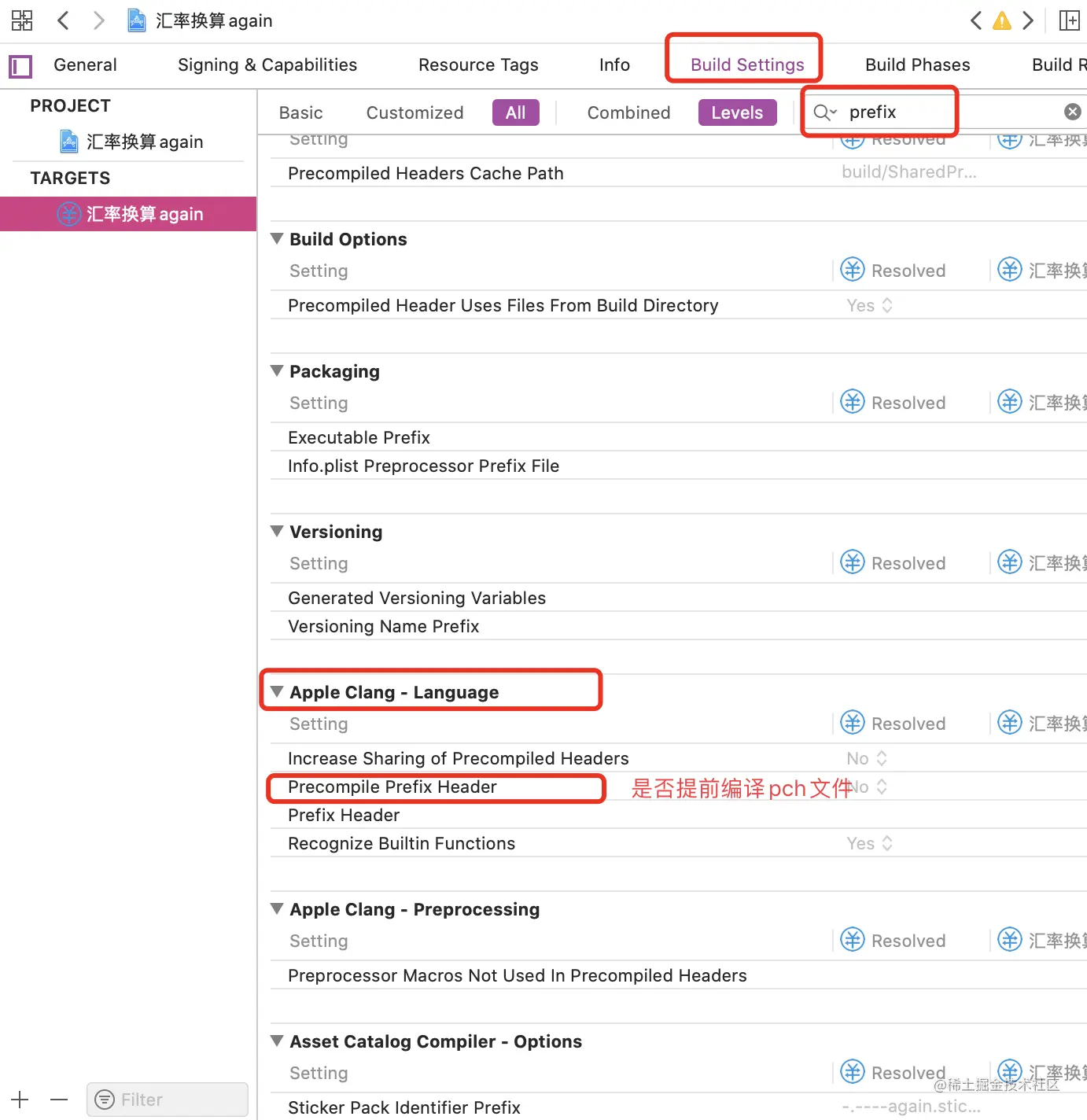Open the General tab
Image resolution: width=1087 pixels, height=1120 pixels.
pyautogui.click(x=85, y=64)
